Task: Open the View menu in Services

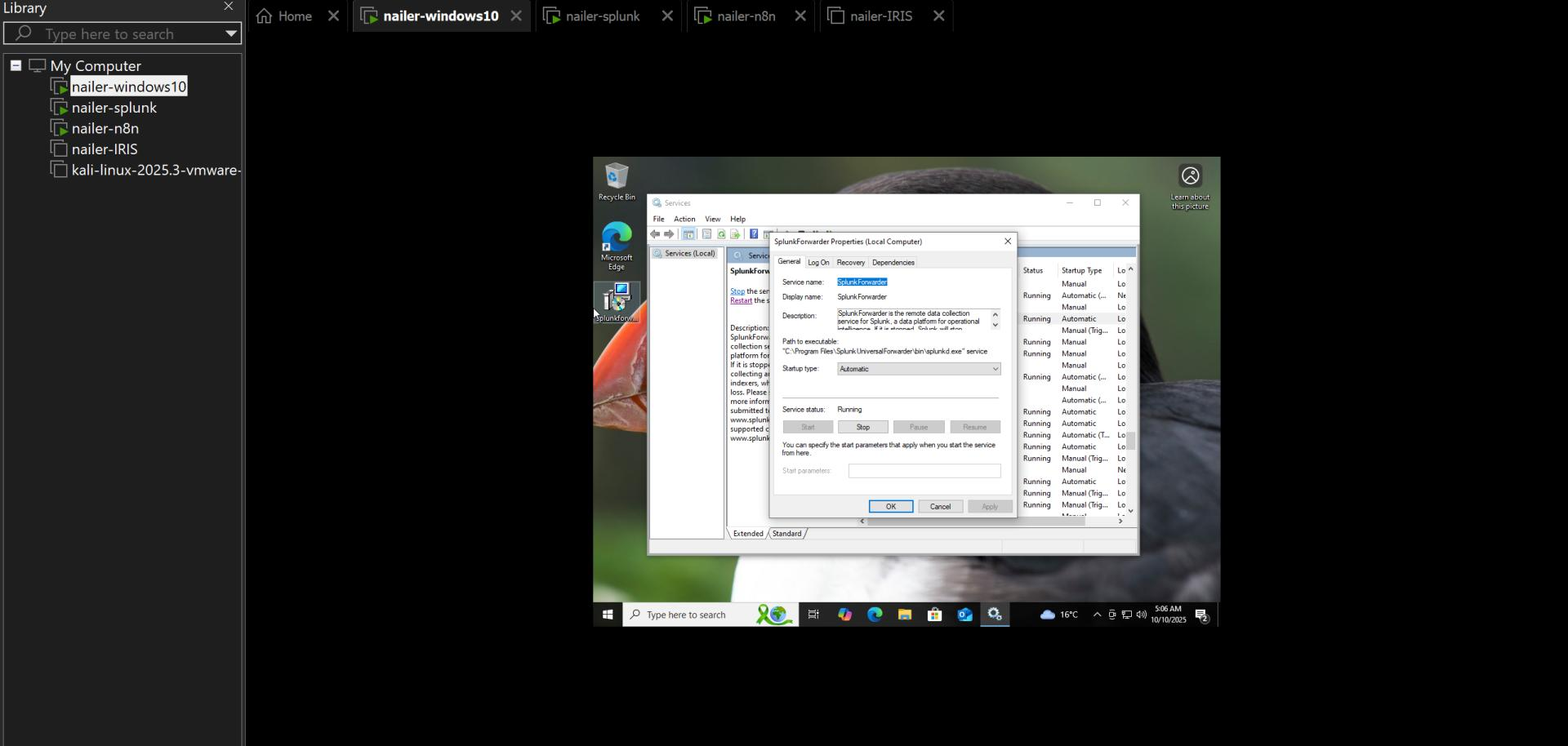Action: point(713,219)
